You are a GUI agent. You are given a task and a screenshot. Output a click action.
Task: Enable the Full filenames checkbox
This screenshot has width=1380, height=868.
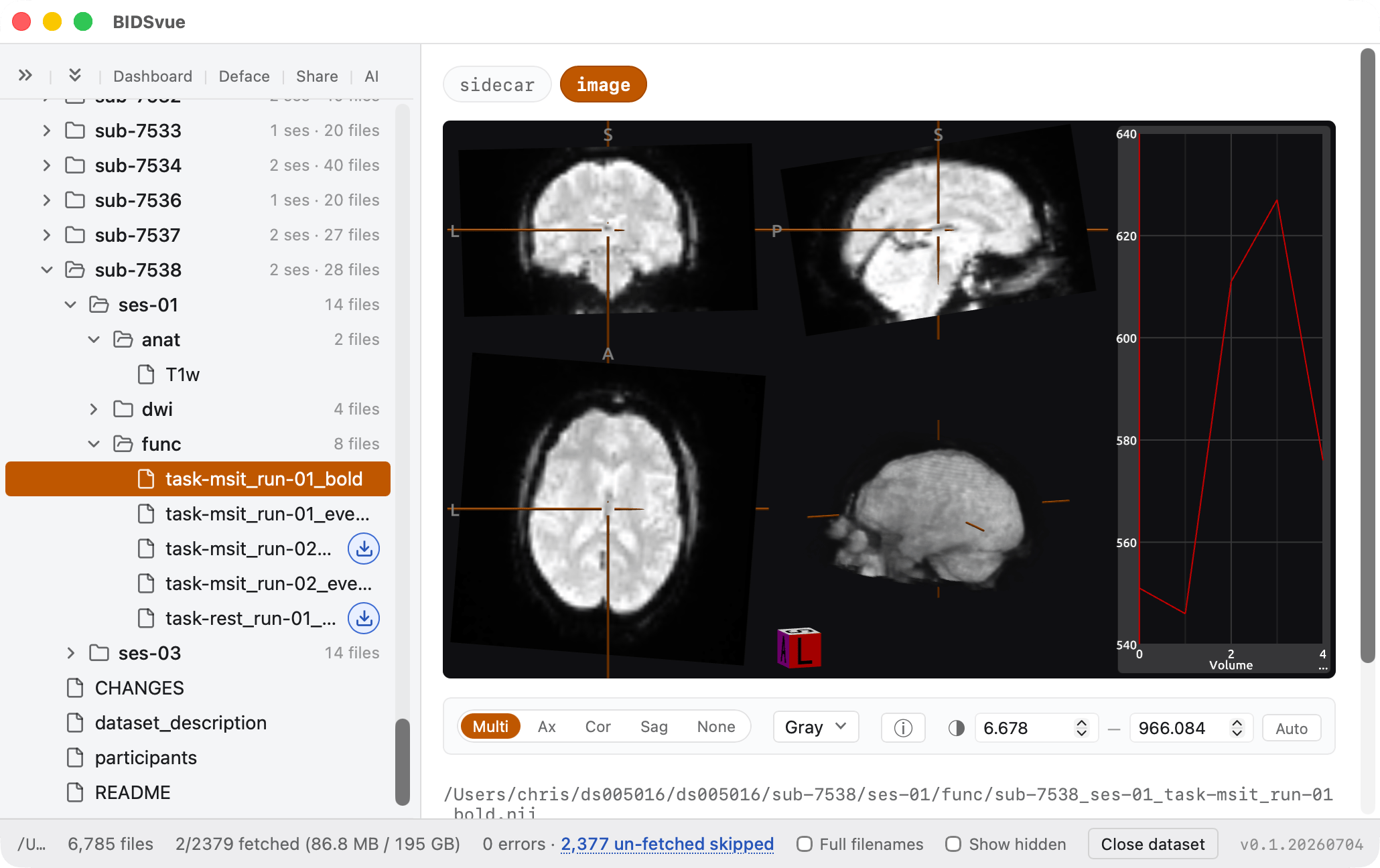click(805, 844)
